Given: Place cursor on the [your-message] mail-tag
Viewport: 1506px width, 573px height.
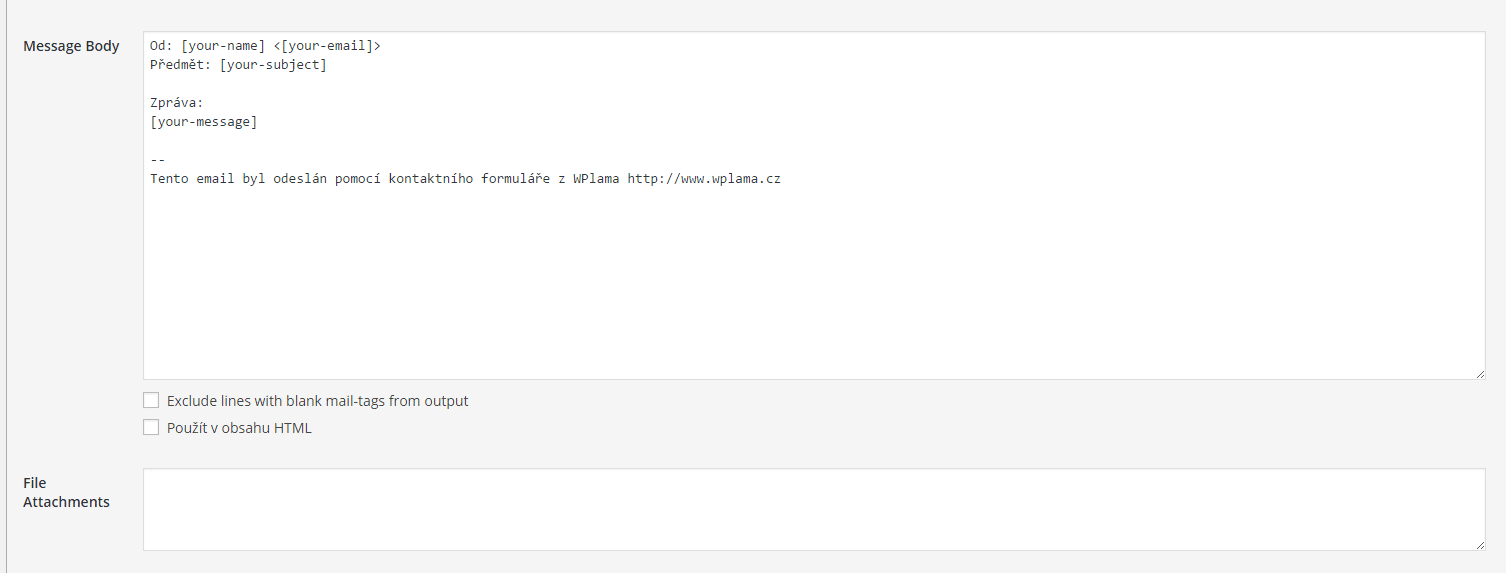Looking at the screenshot, I should [x=204, y=122].
